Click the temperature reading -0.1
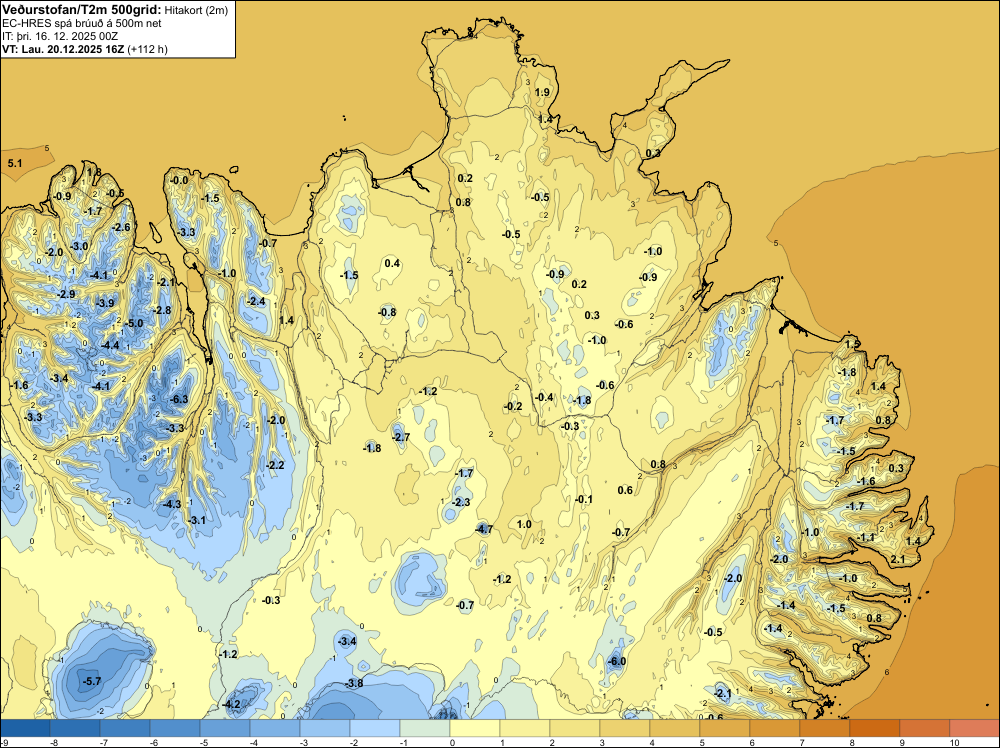Image resolution: width=1000 pixels, height=748 pixels. (x=584, y=499)
